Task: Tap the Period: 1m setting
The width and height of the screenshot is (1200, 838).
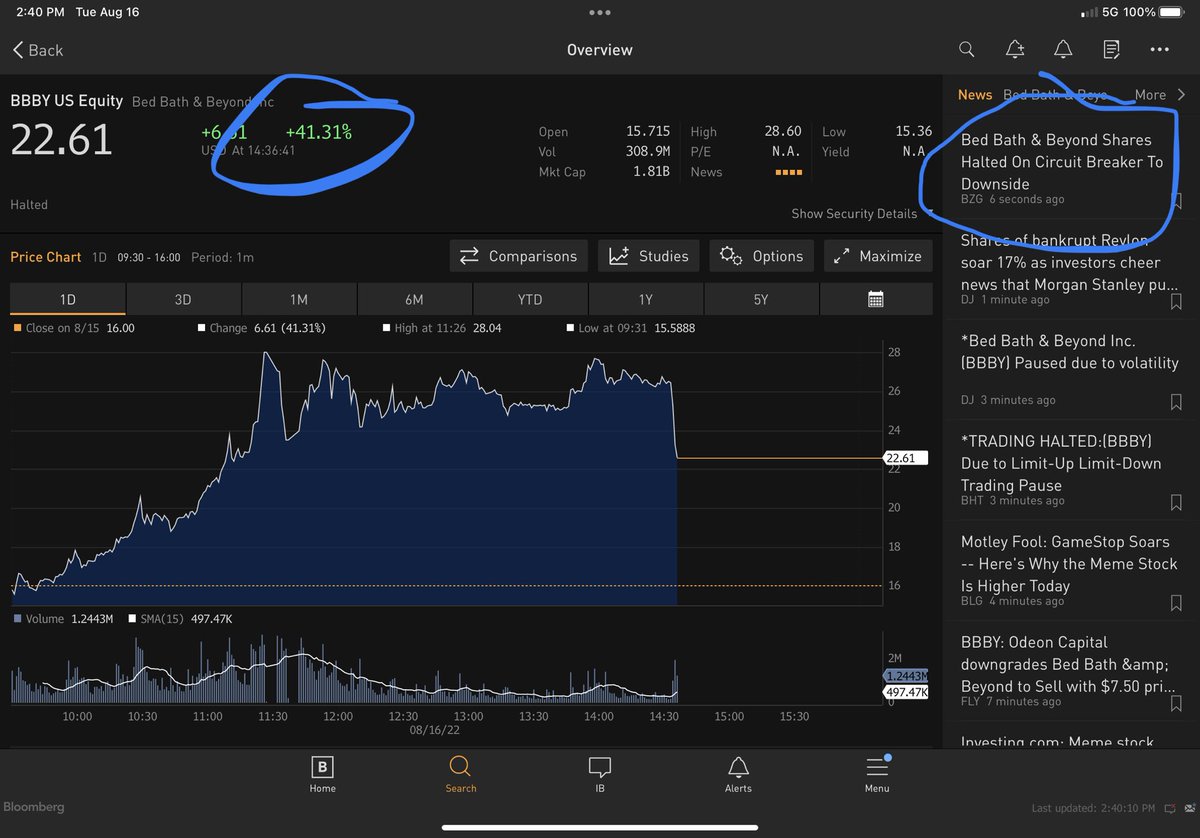Action: 222,257
